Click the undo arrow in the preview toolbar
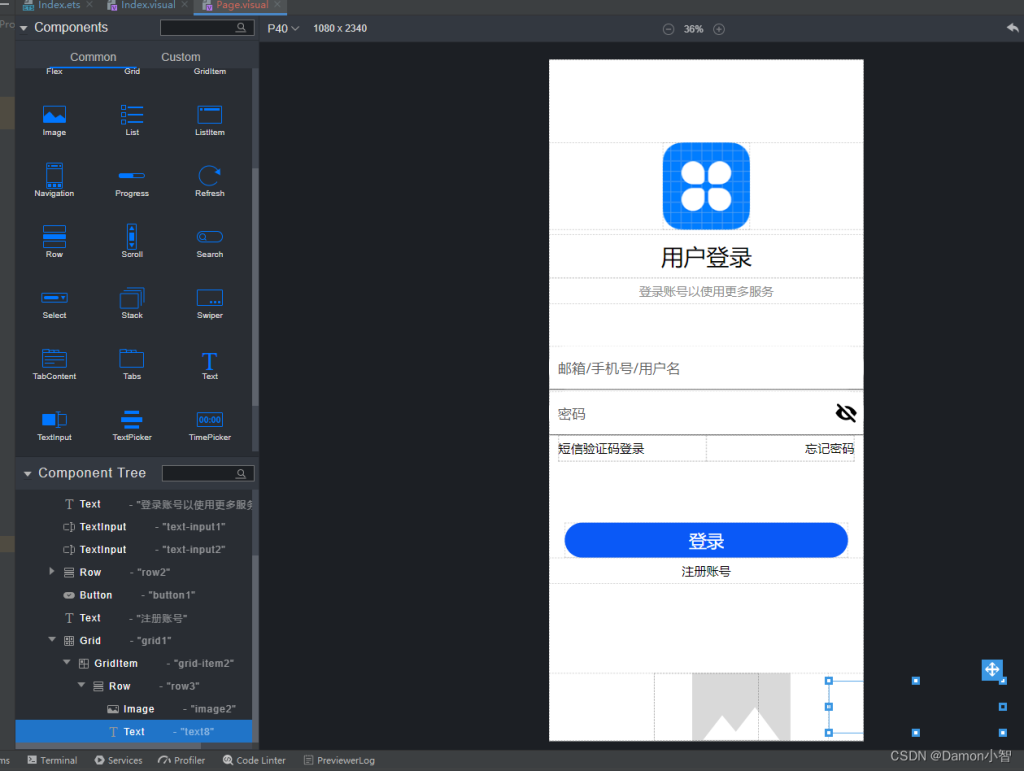1024x771 pixels. (x=1012, y=28)
